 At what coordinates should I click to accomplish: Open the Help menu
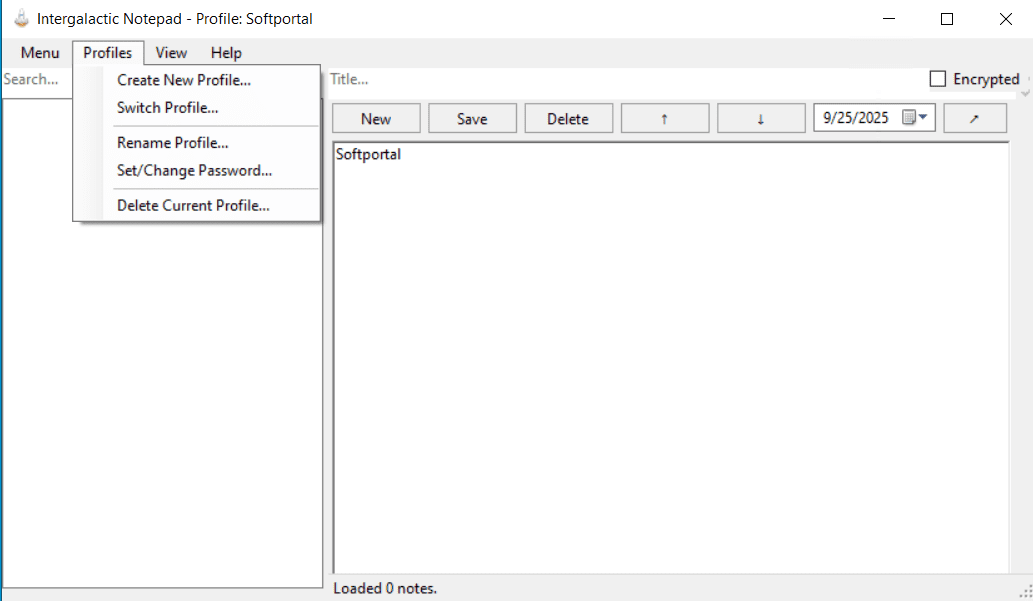pyautogui.click(x=226, y=53)
